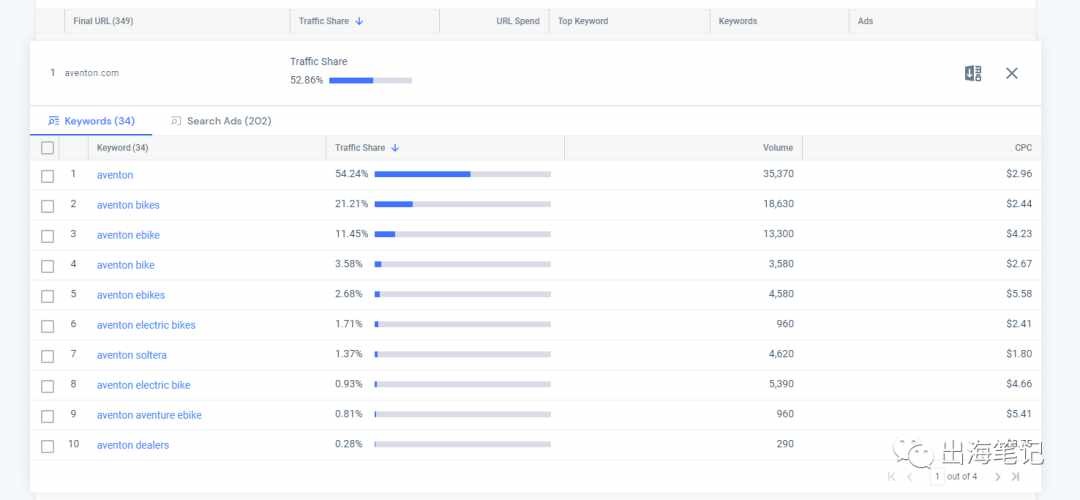
Task: Switch to Keywords (34) tab
Action: [x=91, y=121]
